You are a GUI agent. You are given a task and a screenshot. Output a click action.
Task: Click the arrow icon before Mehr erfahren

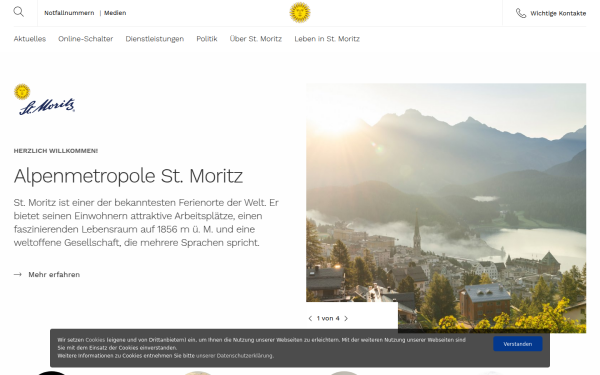pyautogui.click(x=18, y=274)
